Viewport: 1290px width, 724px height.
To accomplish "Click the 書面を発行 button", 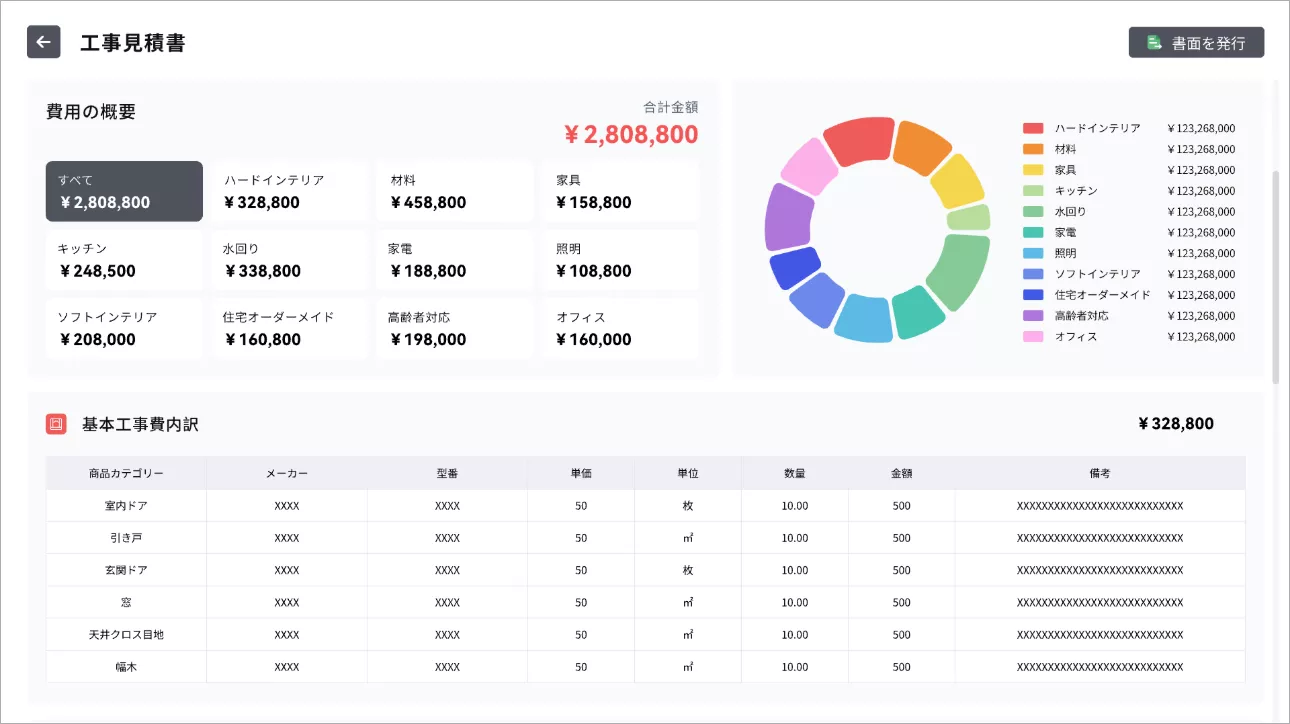I will click(x=1196, y=43).
